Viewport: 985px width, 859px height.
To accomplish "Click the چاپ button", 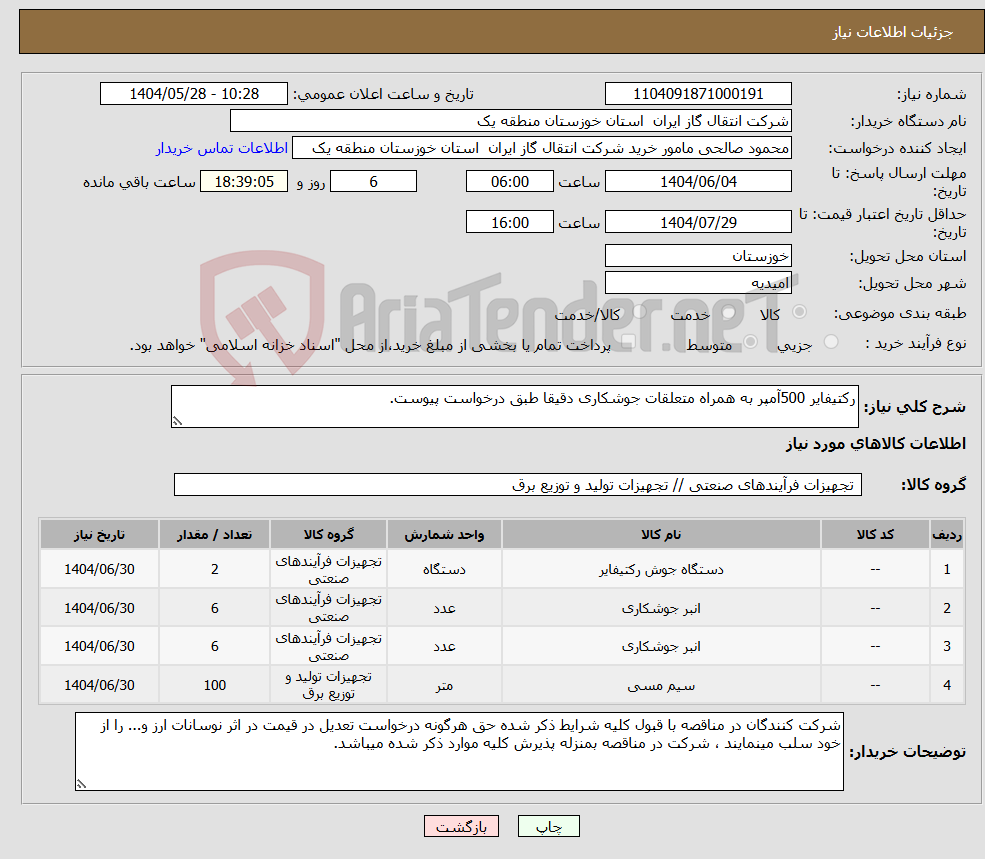I will [546, 826].
